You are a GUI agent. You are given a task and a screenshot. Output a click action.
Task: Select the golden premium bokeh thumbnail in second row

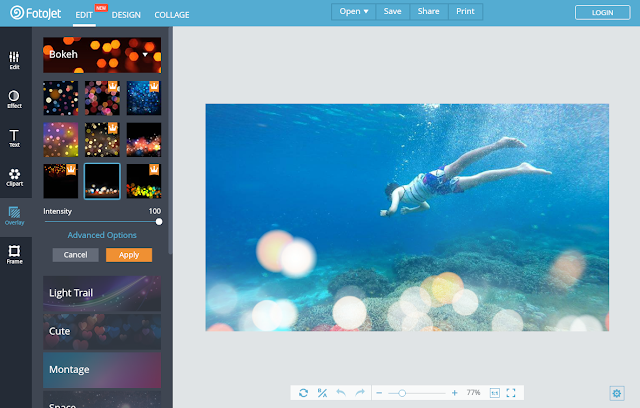pos(102,140)
